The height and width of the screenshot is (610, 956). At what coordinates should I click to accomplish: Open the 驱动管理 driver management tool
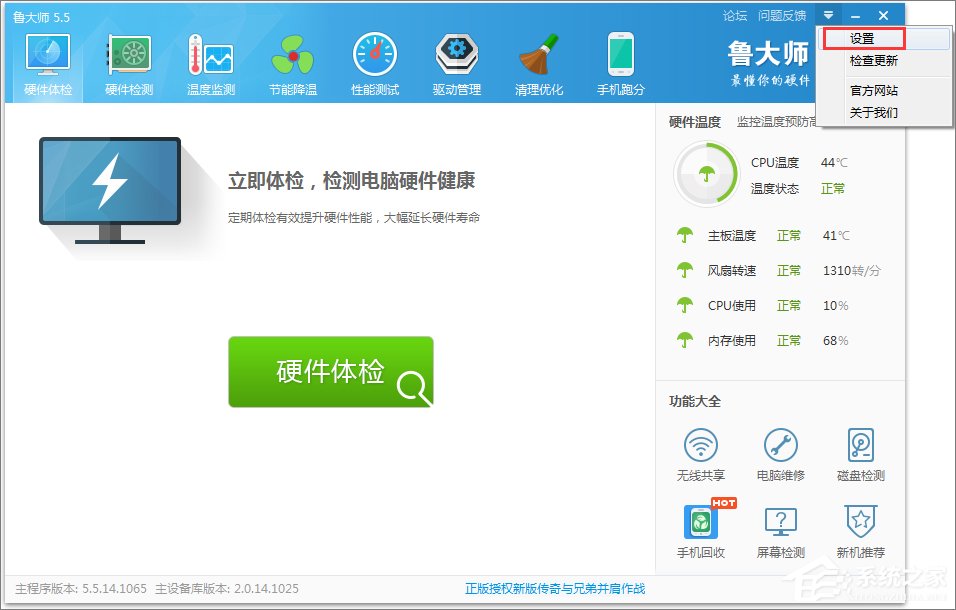[456, 60]
